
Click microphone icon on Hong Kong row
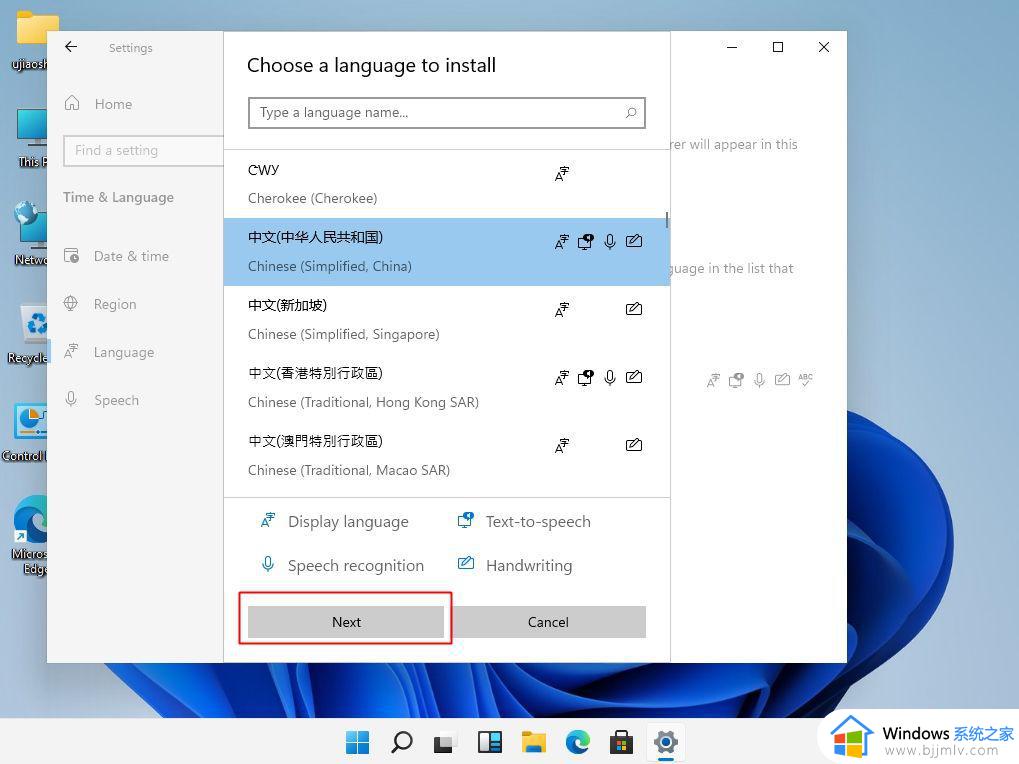(x=610, y=377)
